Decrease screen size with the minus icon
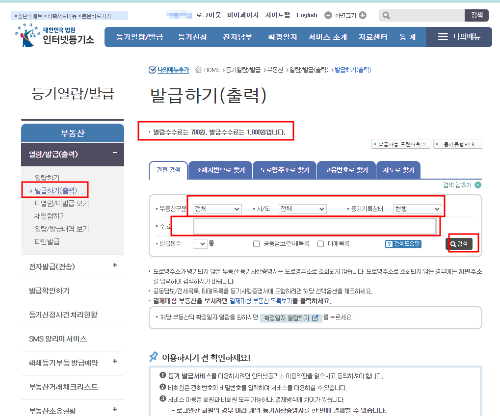500x416 pixels. coord(328,15)
